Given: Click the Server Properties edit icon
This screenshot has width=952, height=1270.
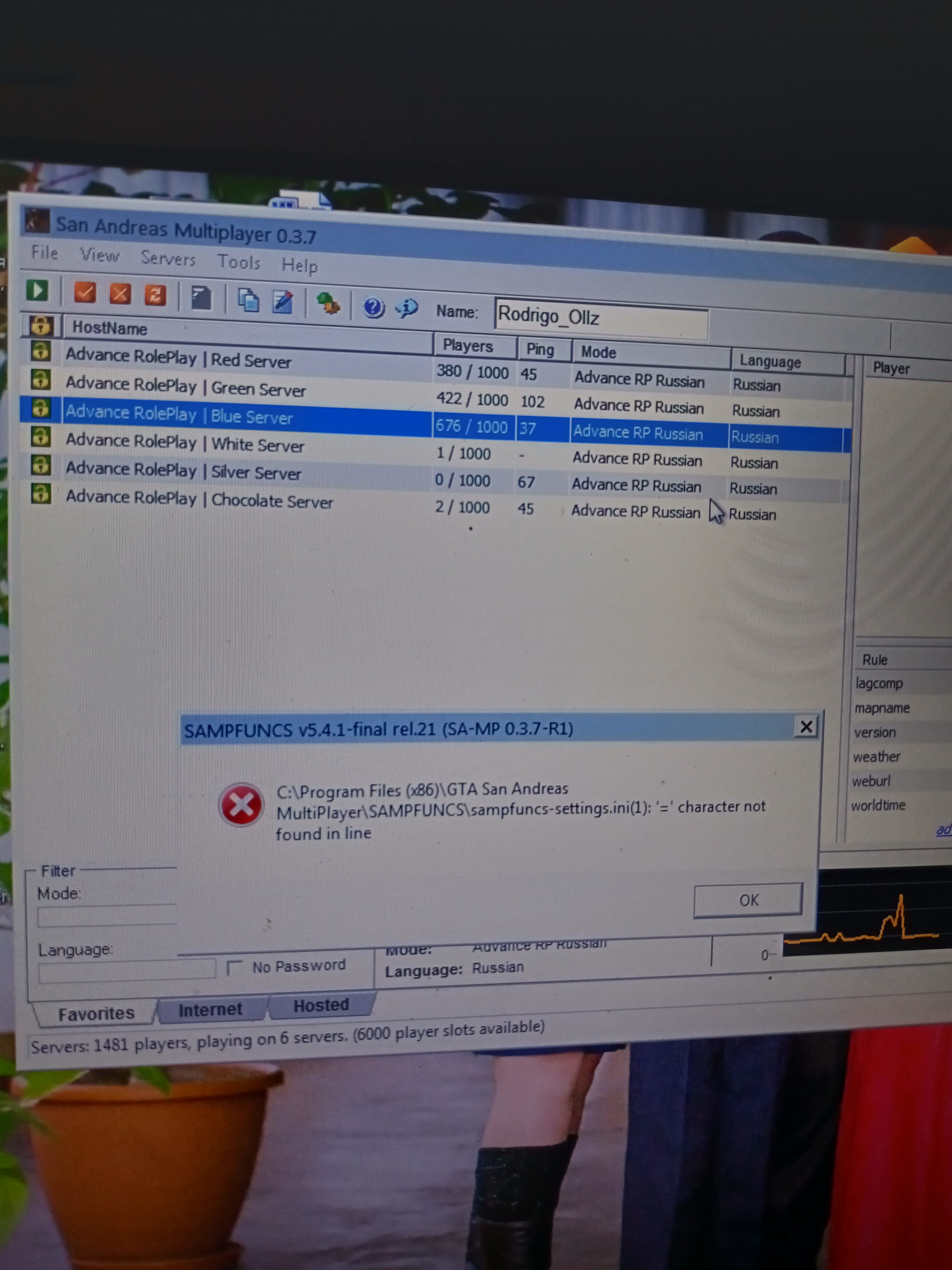Looking at the screenshot, I should pos(283,302).
